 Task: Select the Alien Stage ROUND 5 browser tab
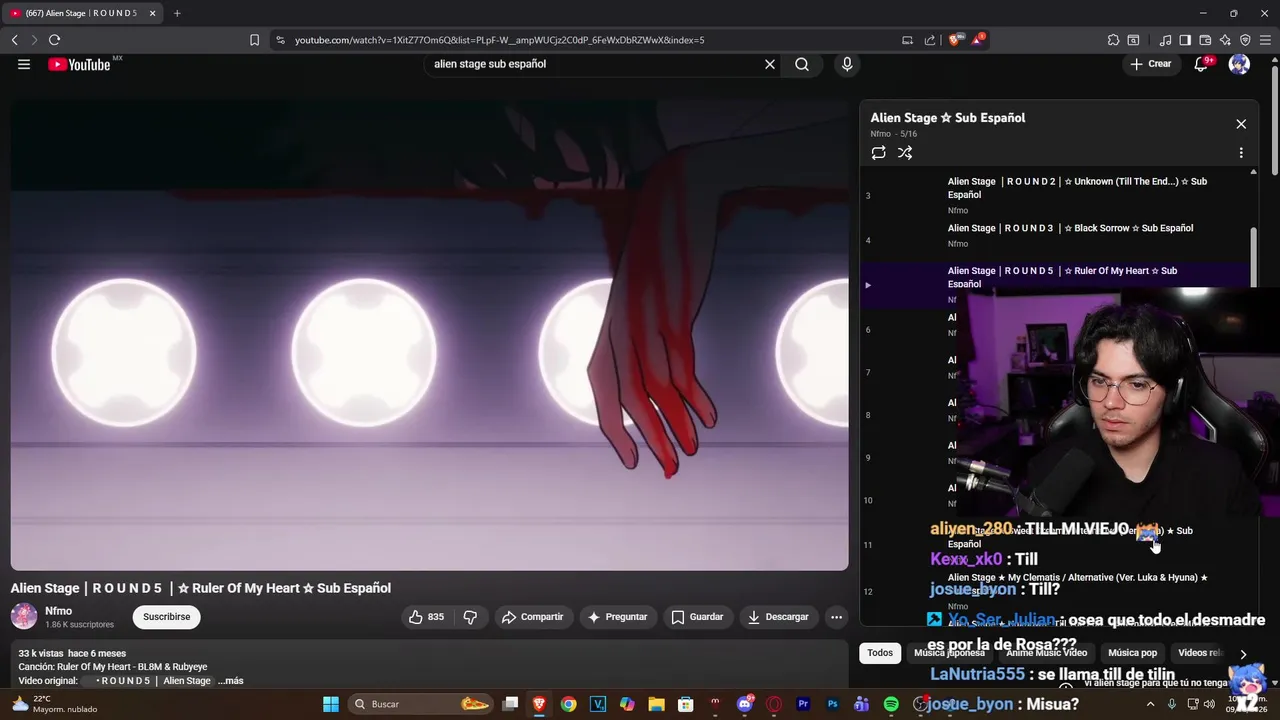[x=82, y=13]
